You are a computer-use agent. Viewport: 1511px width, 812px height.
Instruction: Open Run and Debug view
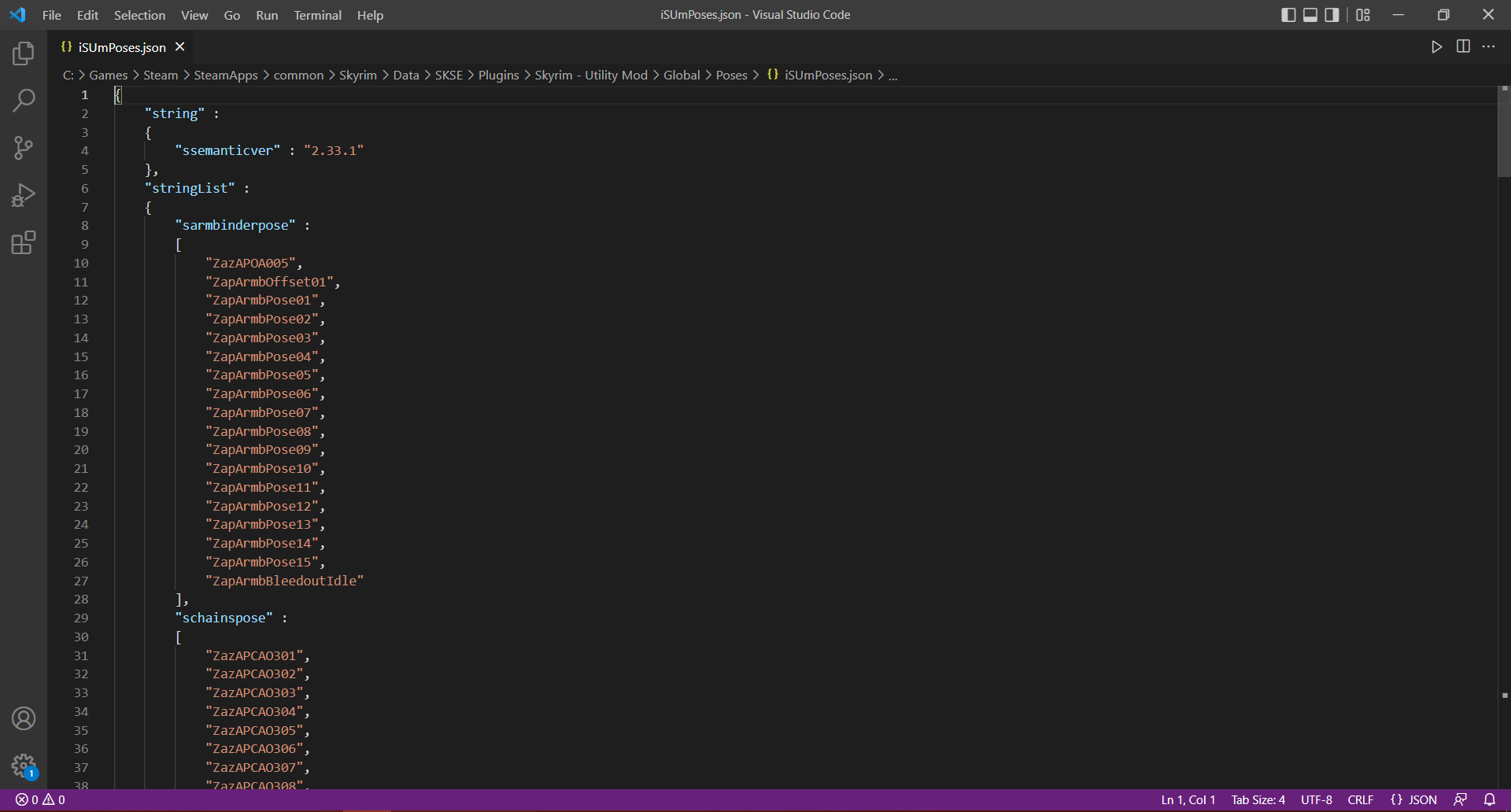click(x=24, y=195)
